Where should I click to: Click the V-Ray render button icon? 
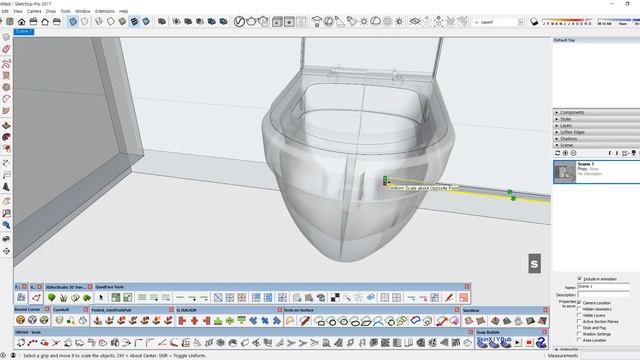pos(239,22)
